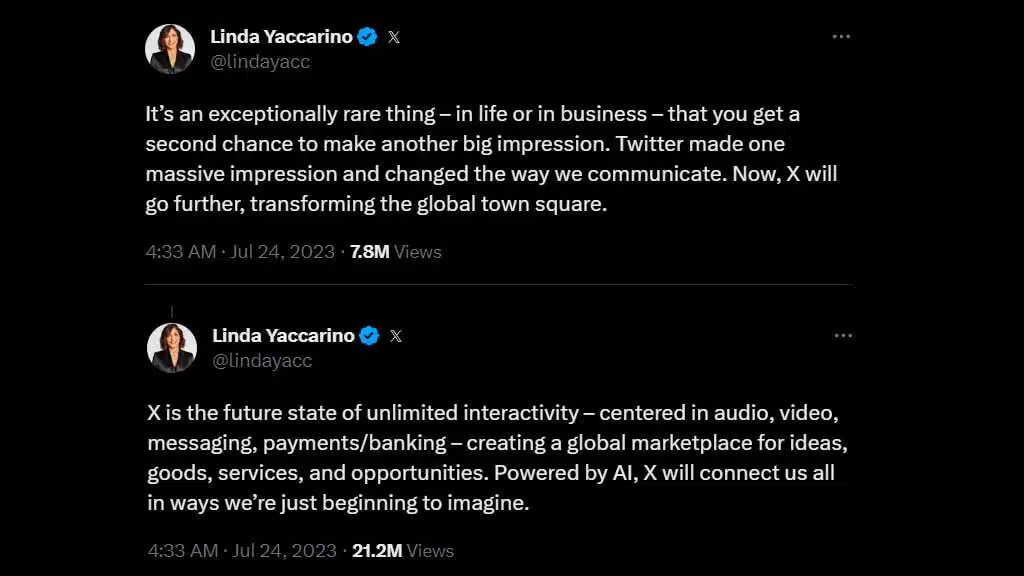Click the 4:33 AM timestamp of first tweet
The image size is (1024, 576).
point(180,252)
